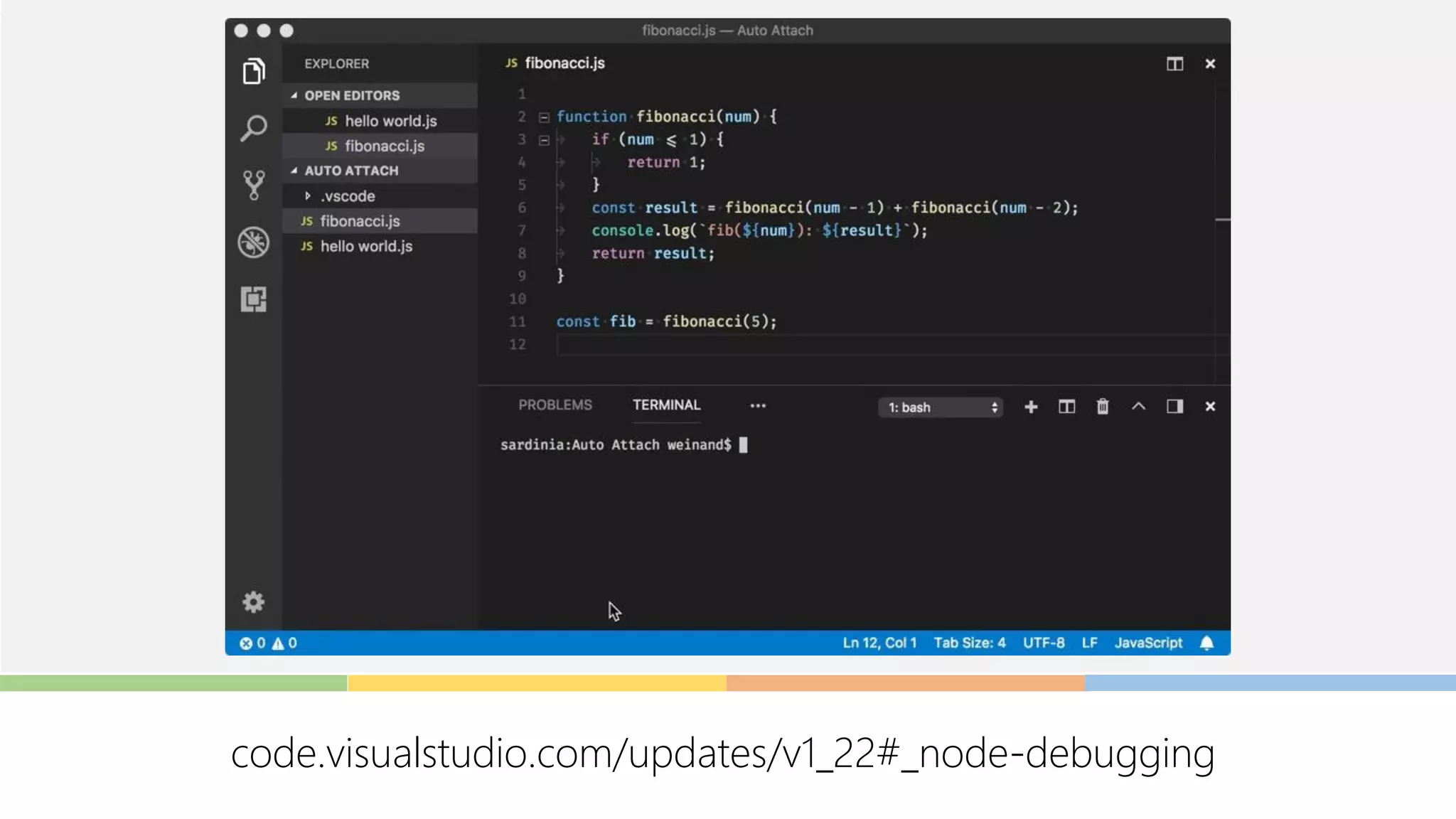Open the panel's more actions ellipsis

click(758, 406)
